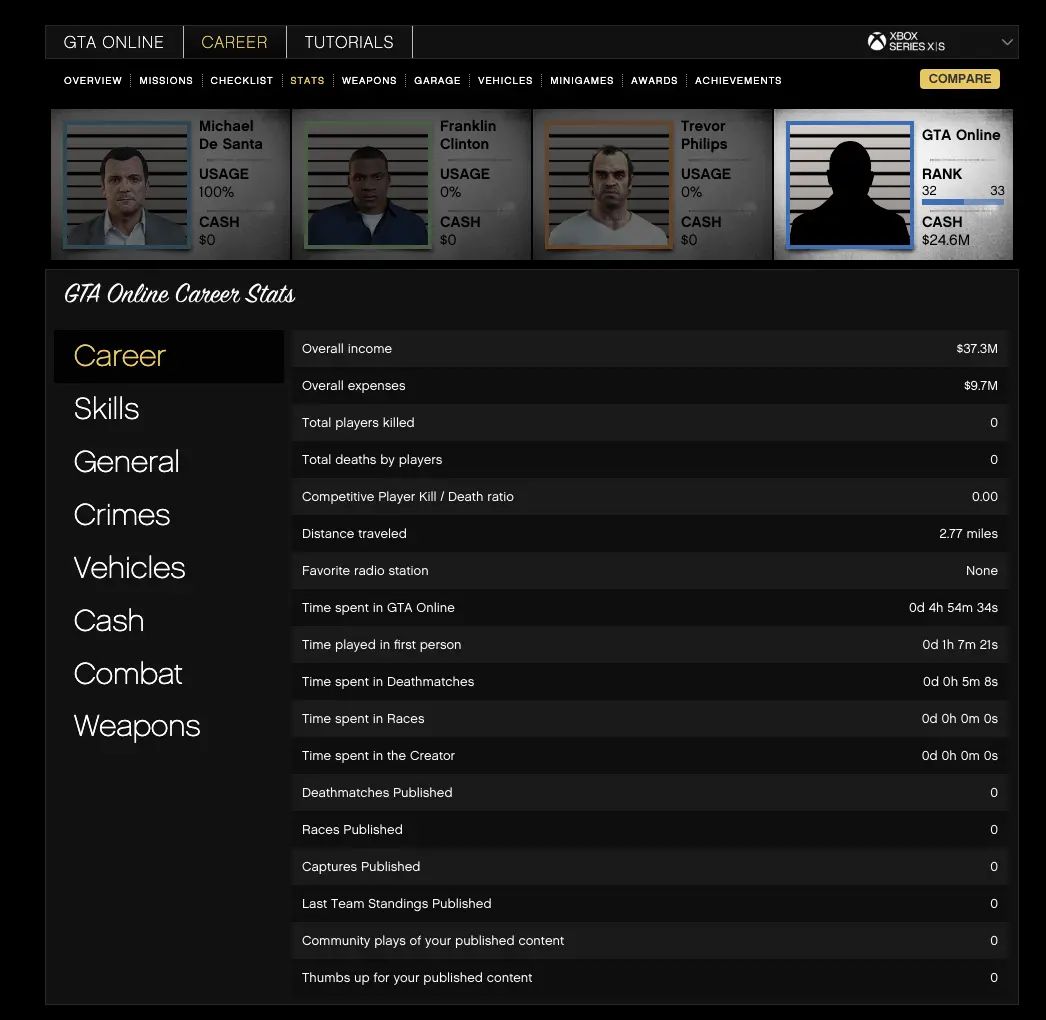
Task: Click the 0d 1h 7m 21s value
Action: (960, 644)
